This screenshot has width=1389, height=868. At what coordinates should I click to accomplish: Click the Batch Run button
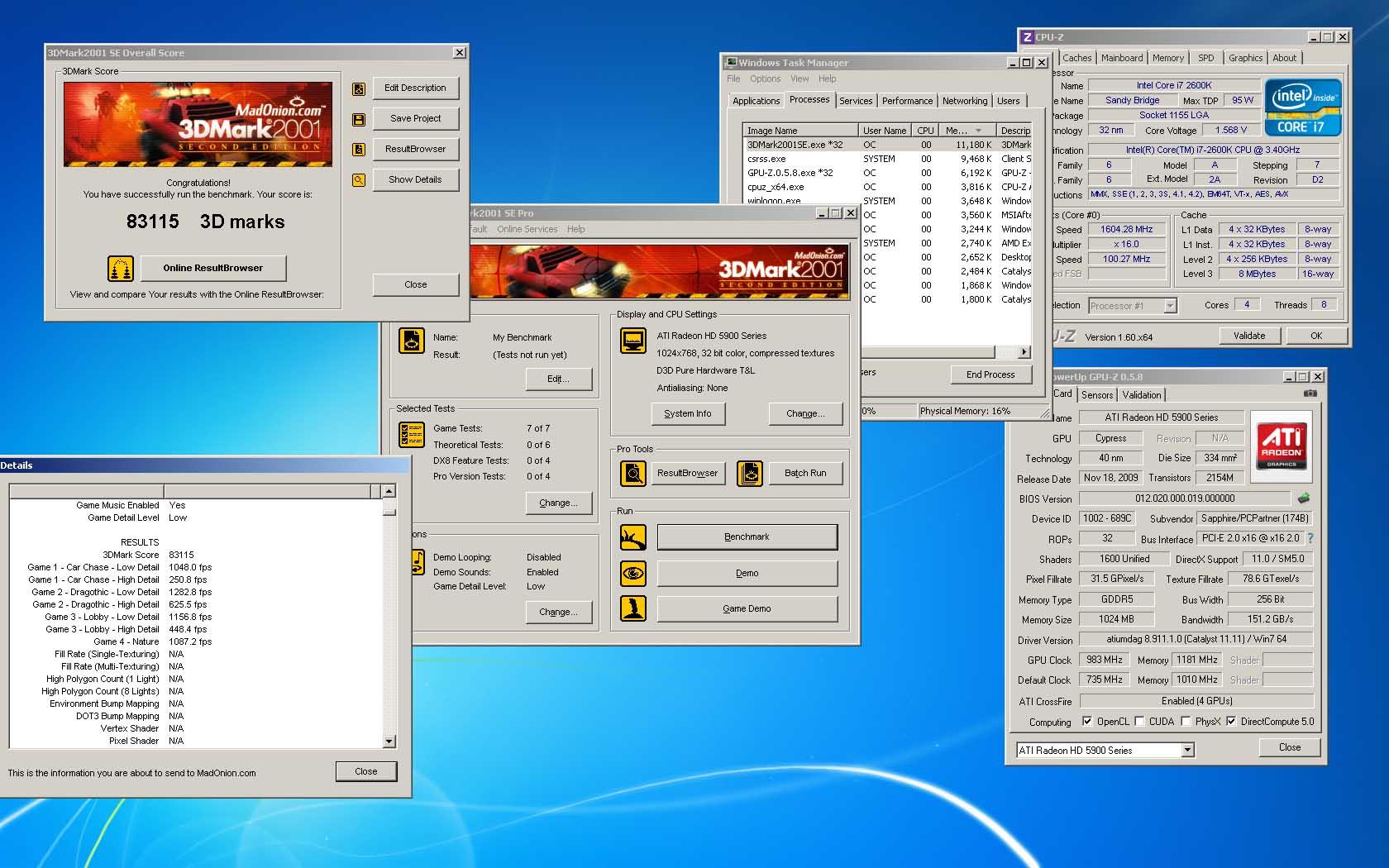point(805,474)
